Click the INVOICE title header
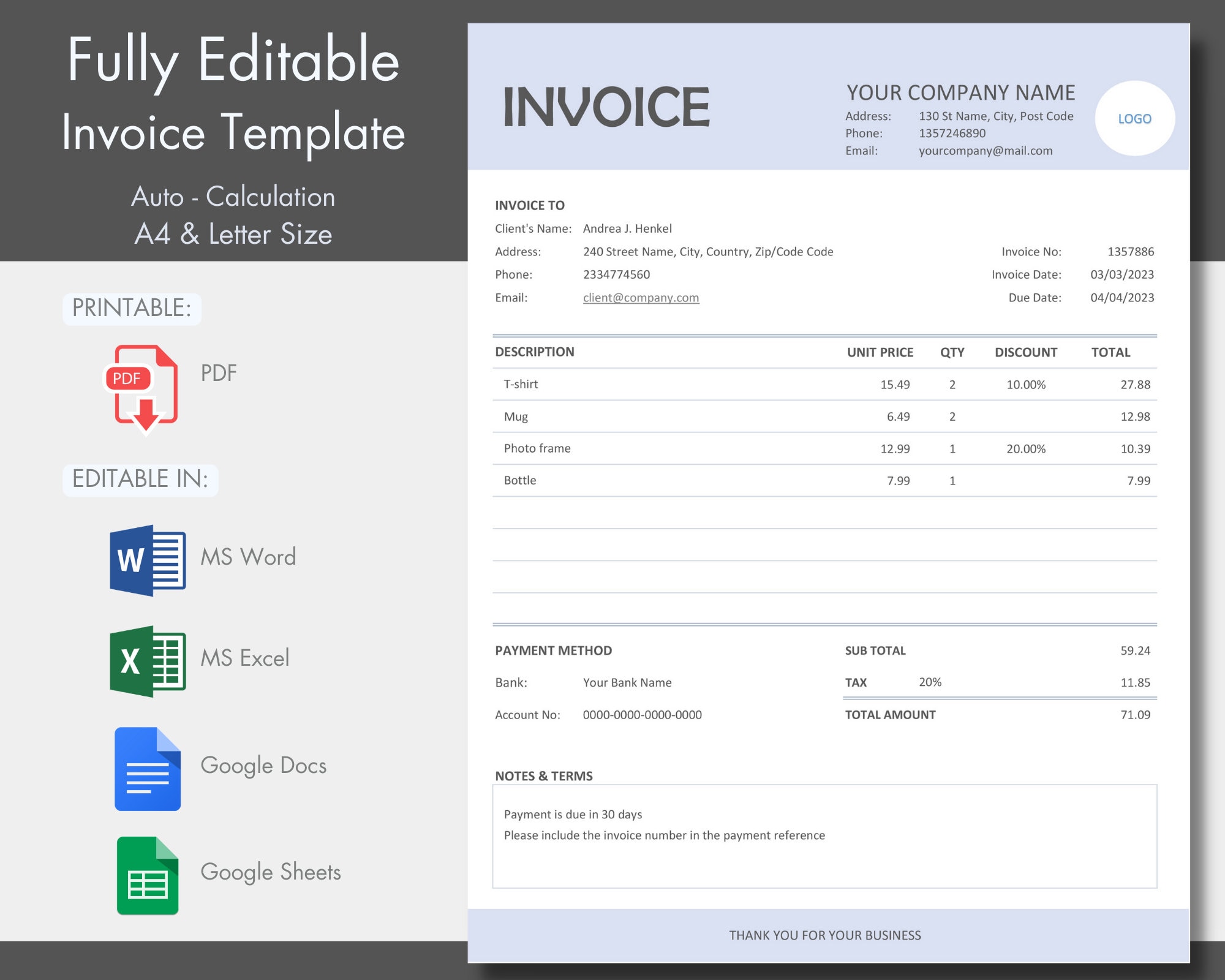This screenshot has width=1225, height=980. (606, 105)
